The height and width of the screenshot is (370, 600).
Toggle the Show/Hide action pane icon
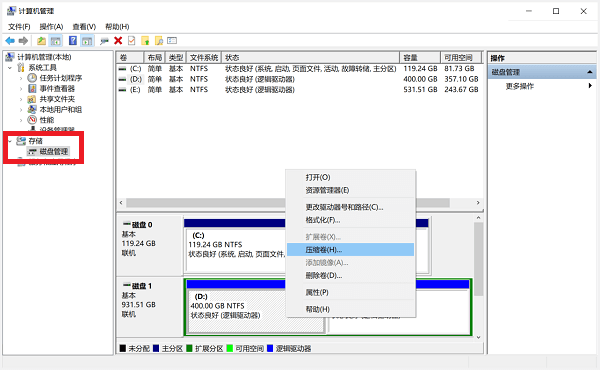87,41
